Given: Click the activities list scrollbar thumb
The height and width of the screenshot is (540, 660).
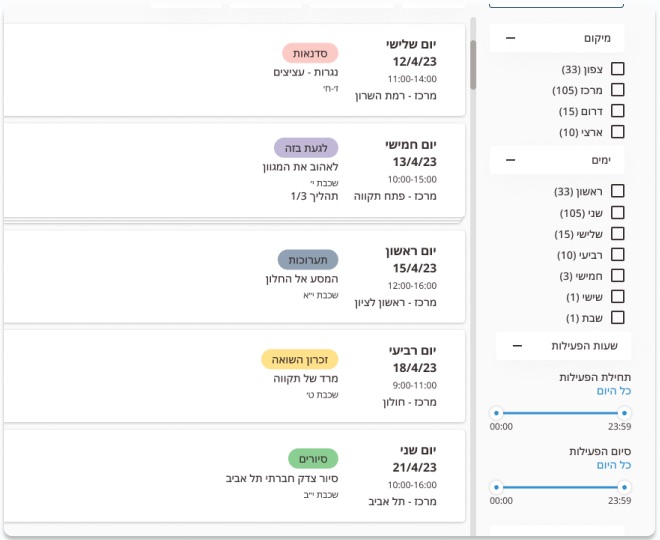Looking at the screenshot, I should click(x=473, y=65).
